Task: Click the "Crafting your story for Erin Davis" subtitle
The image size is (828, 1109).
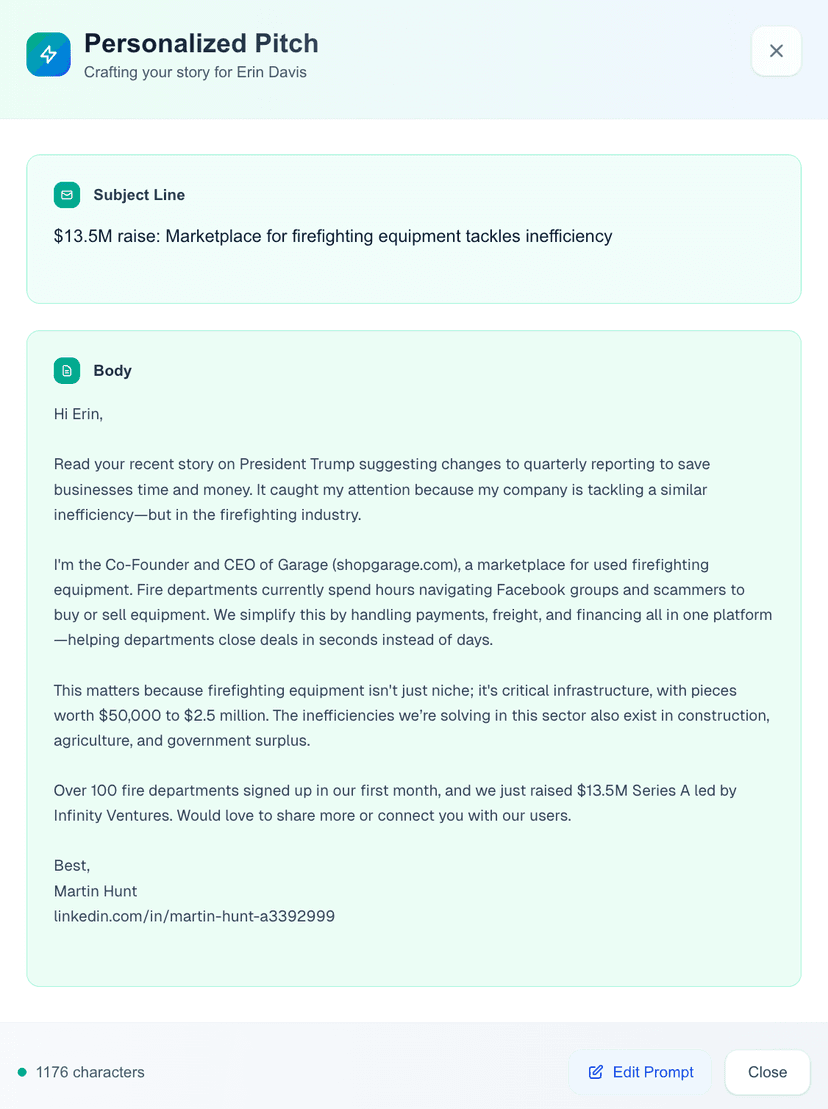Action: click(195, 72)
